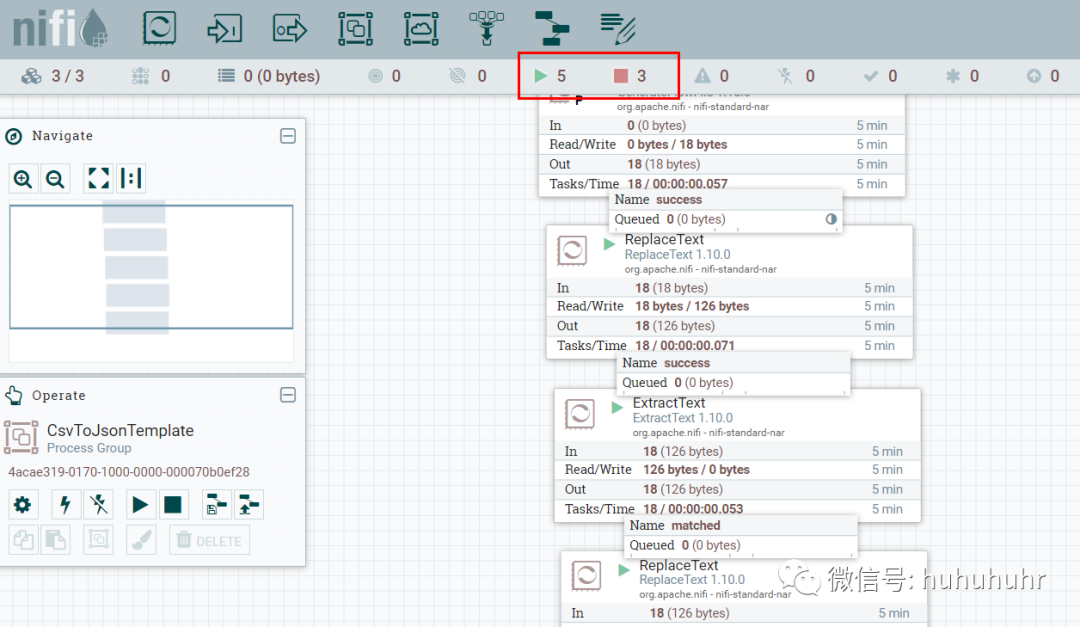Click the stale versions up-arrow status icon

tap(1034, 76)
